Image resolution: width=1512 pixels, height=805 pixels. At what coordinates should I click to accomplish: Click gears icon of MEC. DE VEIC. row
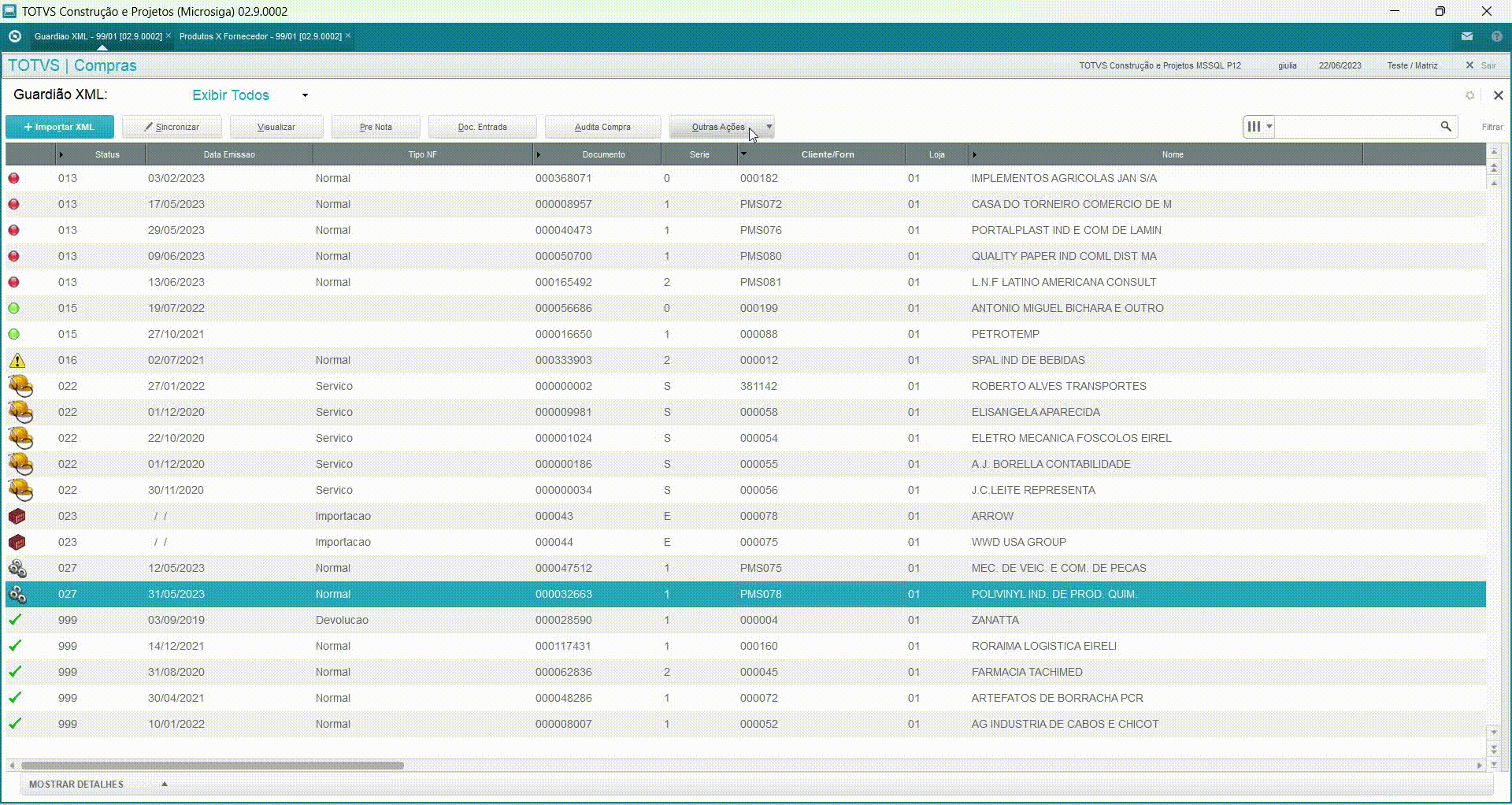click(x=17, y=568)
